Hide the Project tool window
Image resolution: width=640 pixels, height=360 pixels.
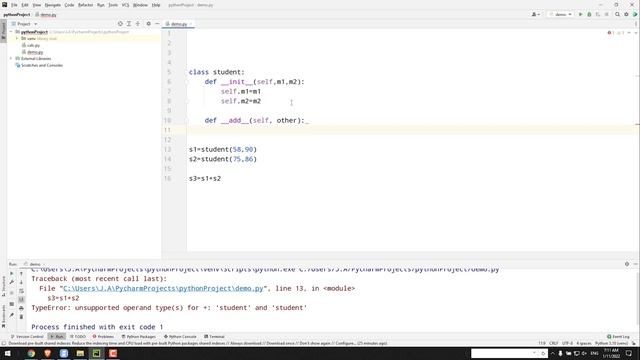(x=157, y=24)
